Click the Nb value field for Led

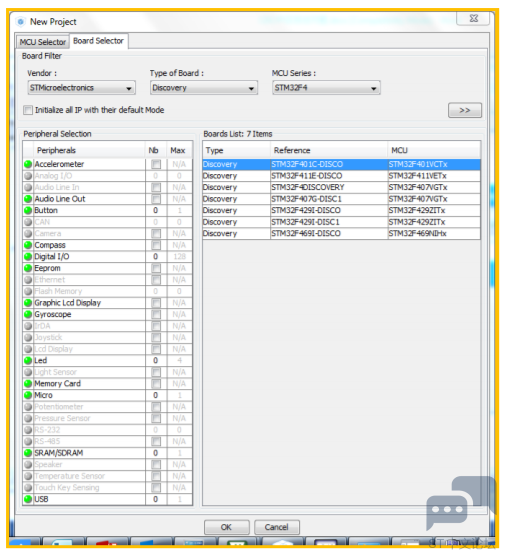pyautogui.click(x=156, y=361)
